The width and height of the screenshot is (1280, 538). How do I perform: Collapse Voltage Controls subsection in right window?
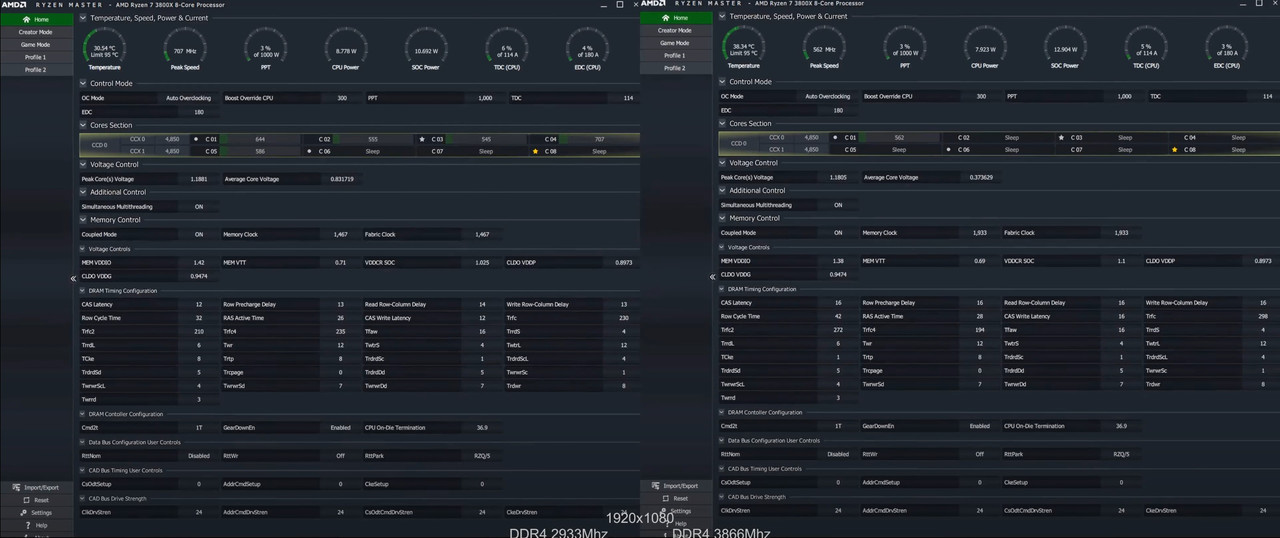722,247
